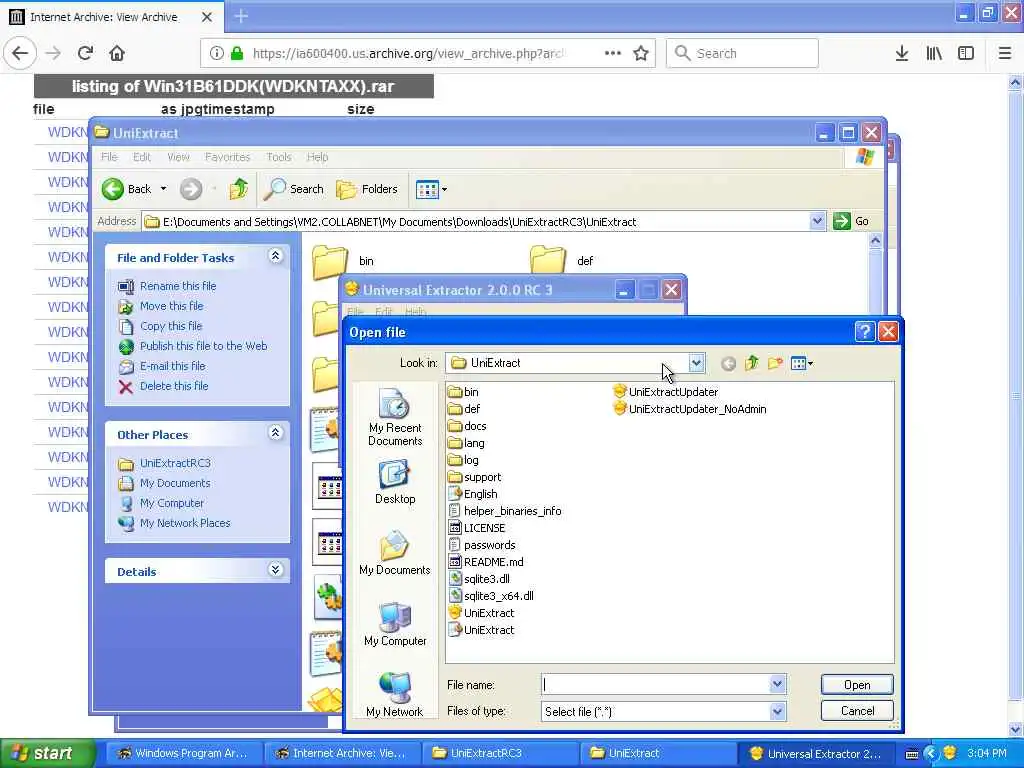Select the lang folder in file list
Screen dimensions: 1024x768
click(x=467, y=443)
